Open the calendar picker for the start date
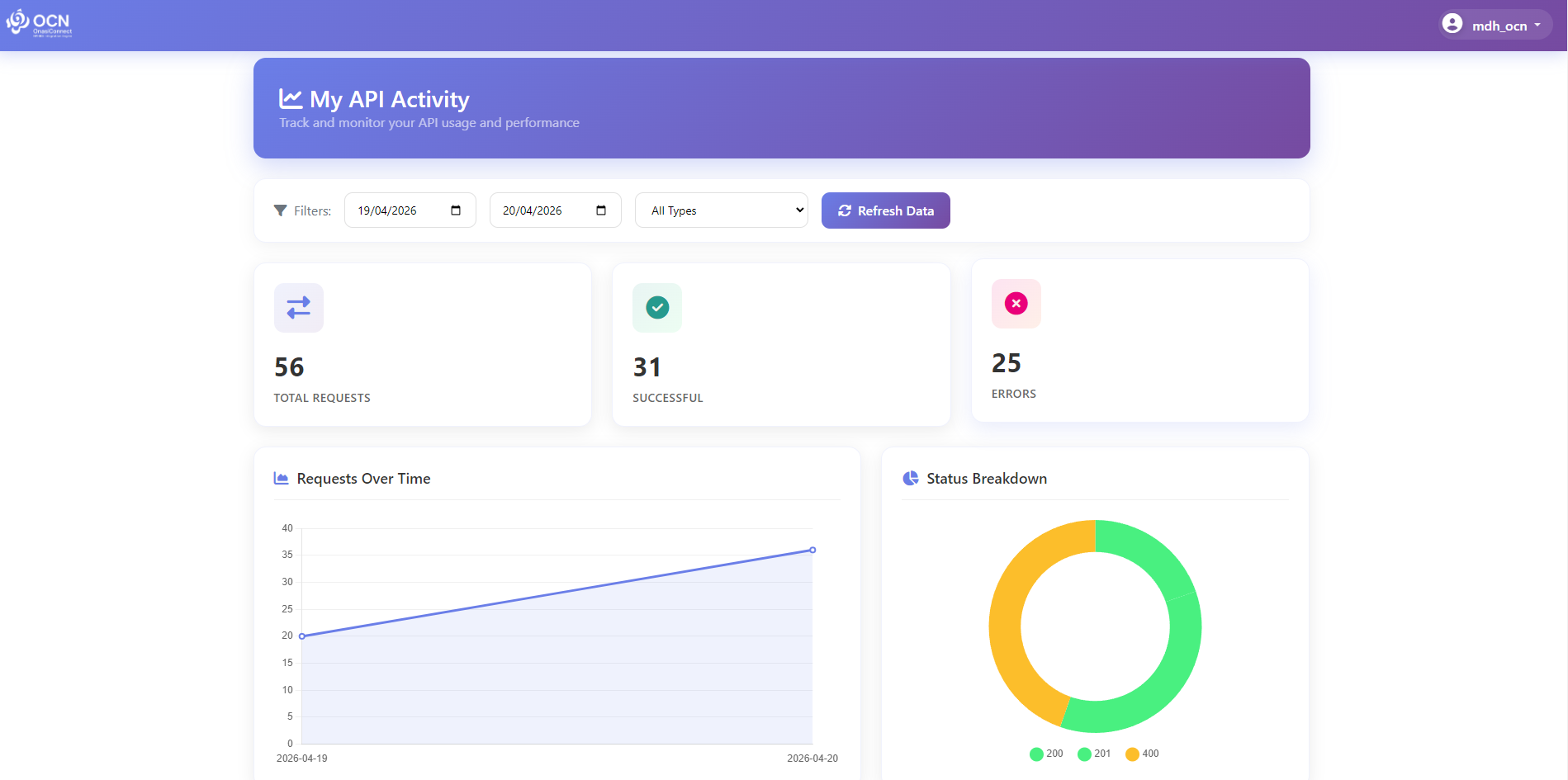The image size is (1568, 780). 456,210
